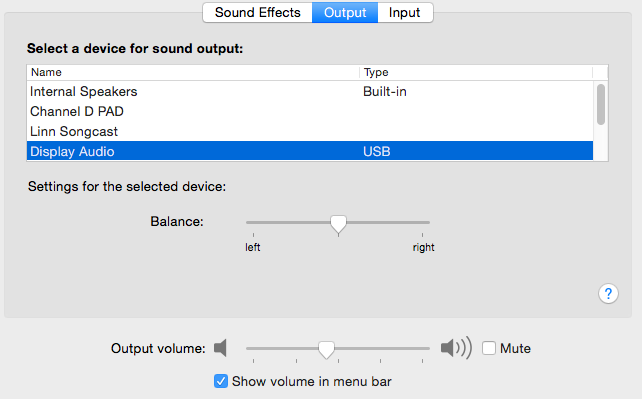Set balance fully to the right end
Screen dimensions: 642x399
pyautogui.click(x=428, y=222)
